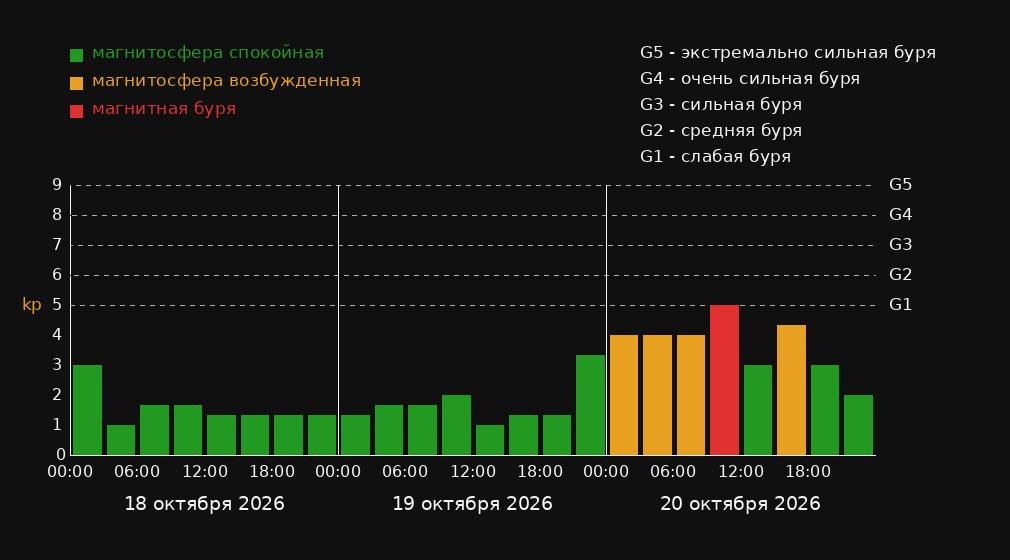The width and height of the screenshot is (1010, 560).
Task: Click '12:00' time label on 20 October
Action: click(741, 472)
